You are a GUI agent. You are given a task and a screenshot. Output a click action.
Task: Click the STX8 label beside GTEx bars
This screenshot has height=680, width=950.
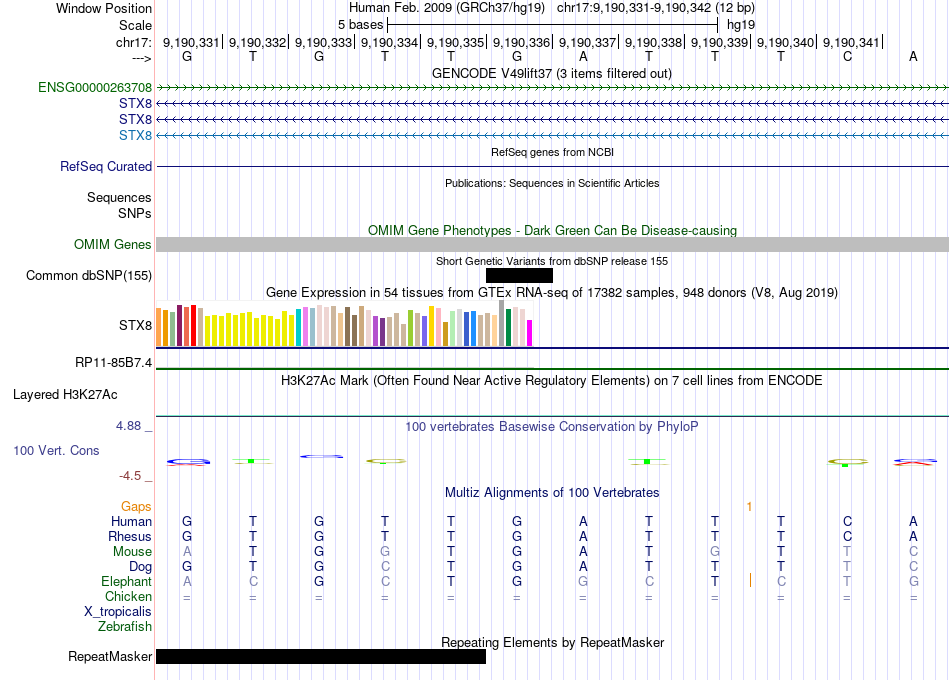tap(135, 325)
